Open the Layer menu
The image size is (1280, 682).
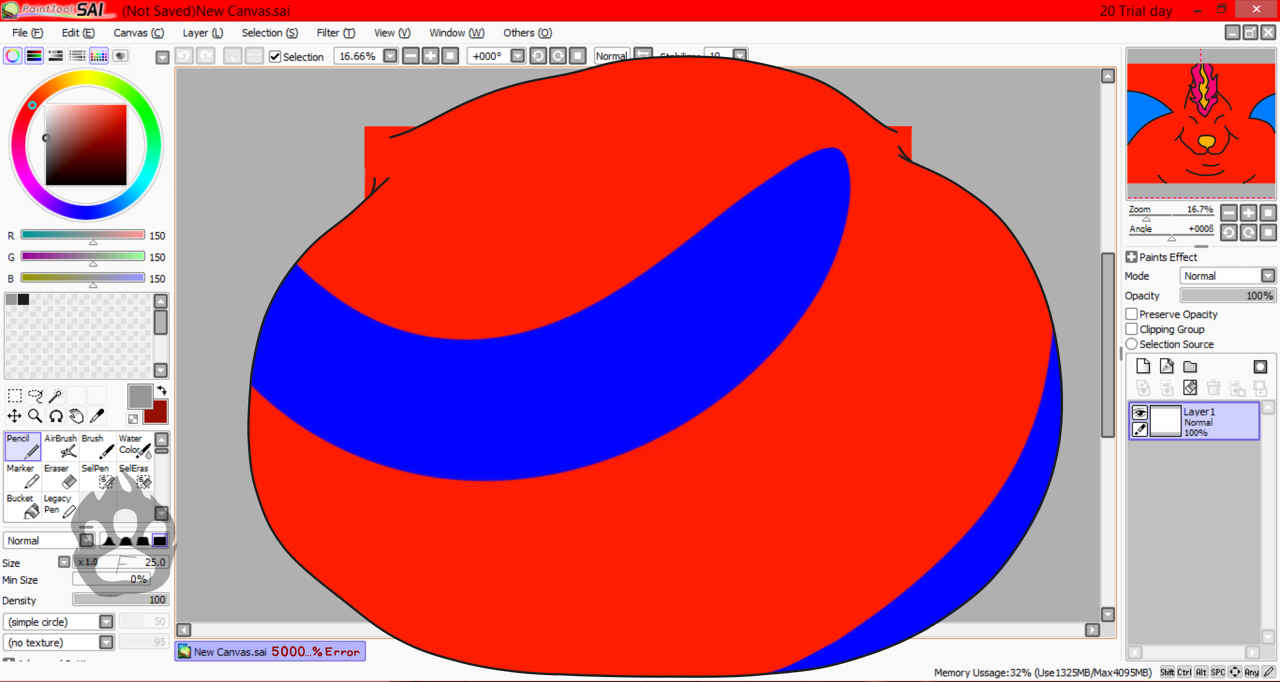click(203, 33)
